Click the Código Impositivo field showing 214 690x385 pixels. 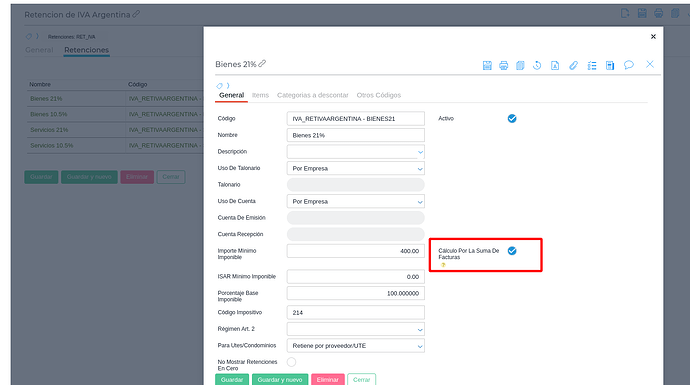tap(356, 312)
